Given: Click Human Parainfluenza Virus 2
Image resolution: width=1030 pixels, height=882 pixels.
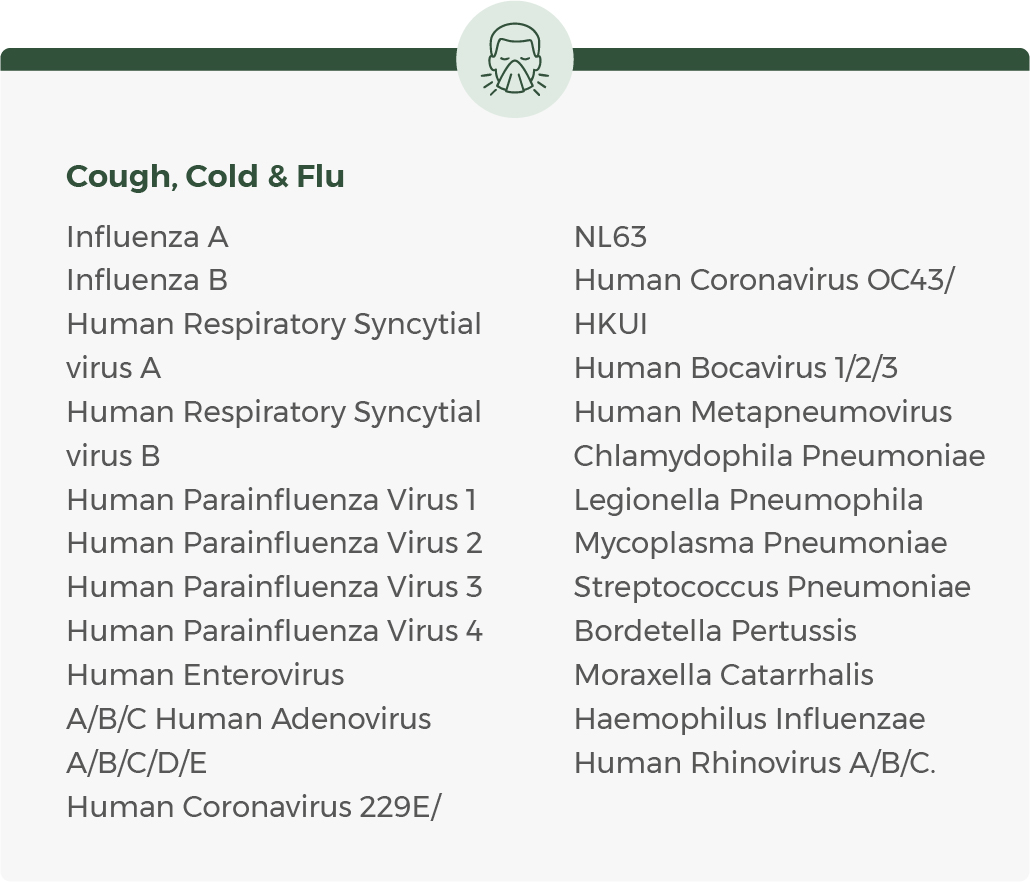Looking at the screenshot, I should point(274,544).
